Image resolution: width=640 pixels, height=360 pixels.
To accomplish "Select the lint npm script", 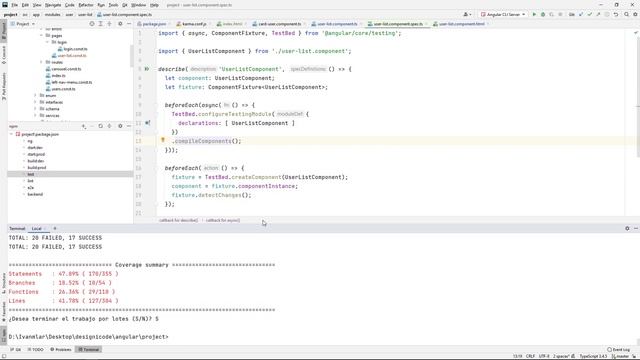I will pos(31,181).
